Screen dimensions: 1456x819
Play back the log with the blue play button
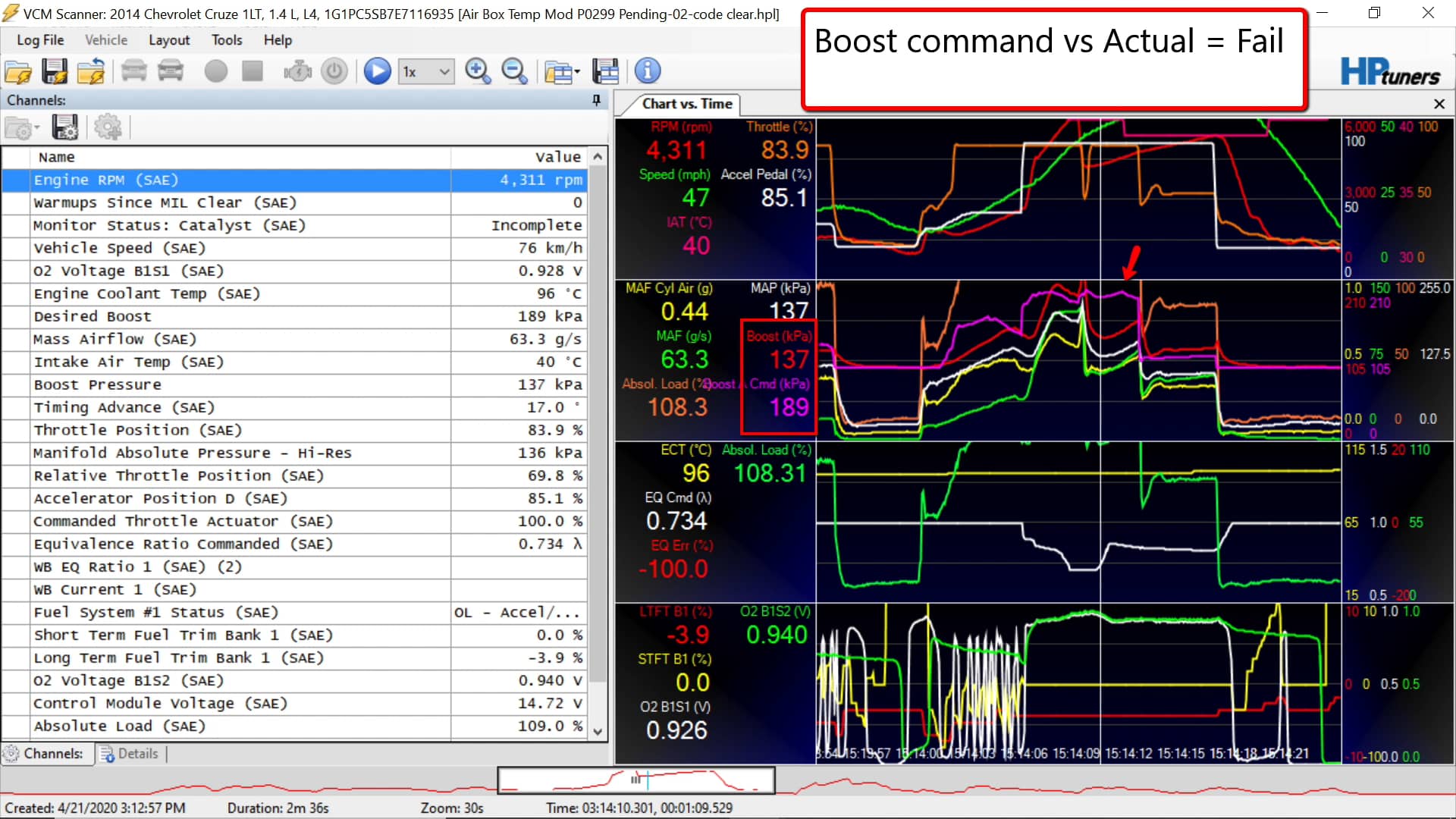pos(377,71)
